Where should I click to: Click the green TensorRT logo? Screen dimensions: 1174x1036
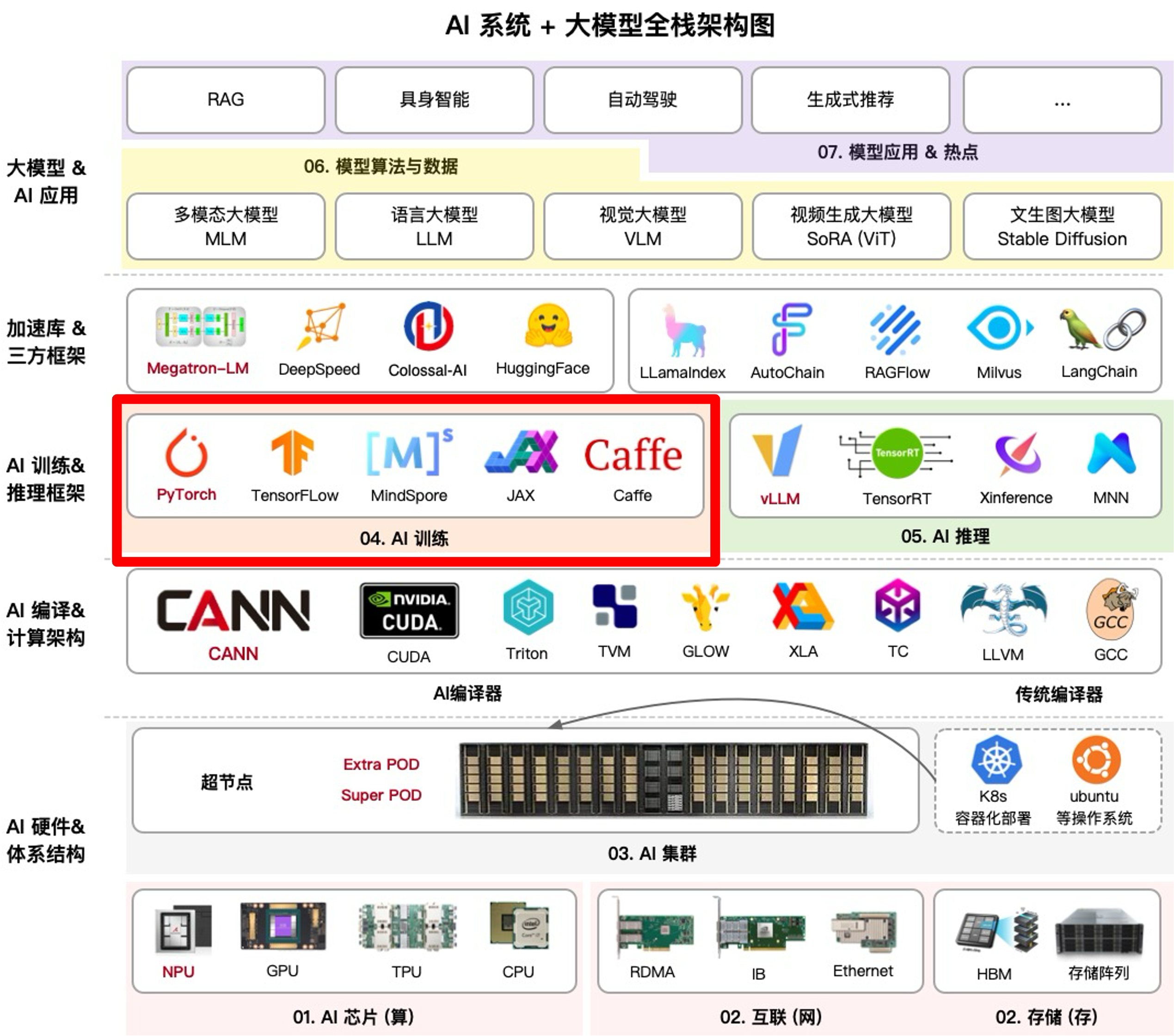[x=896, y=454]
